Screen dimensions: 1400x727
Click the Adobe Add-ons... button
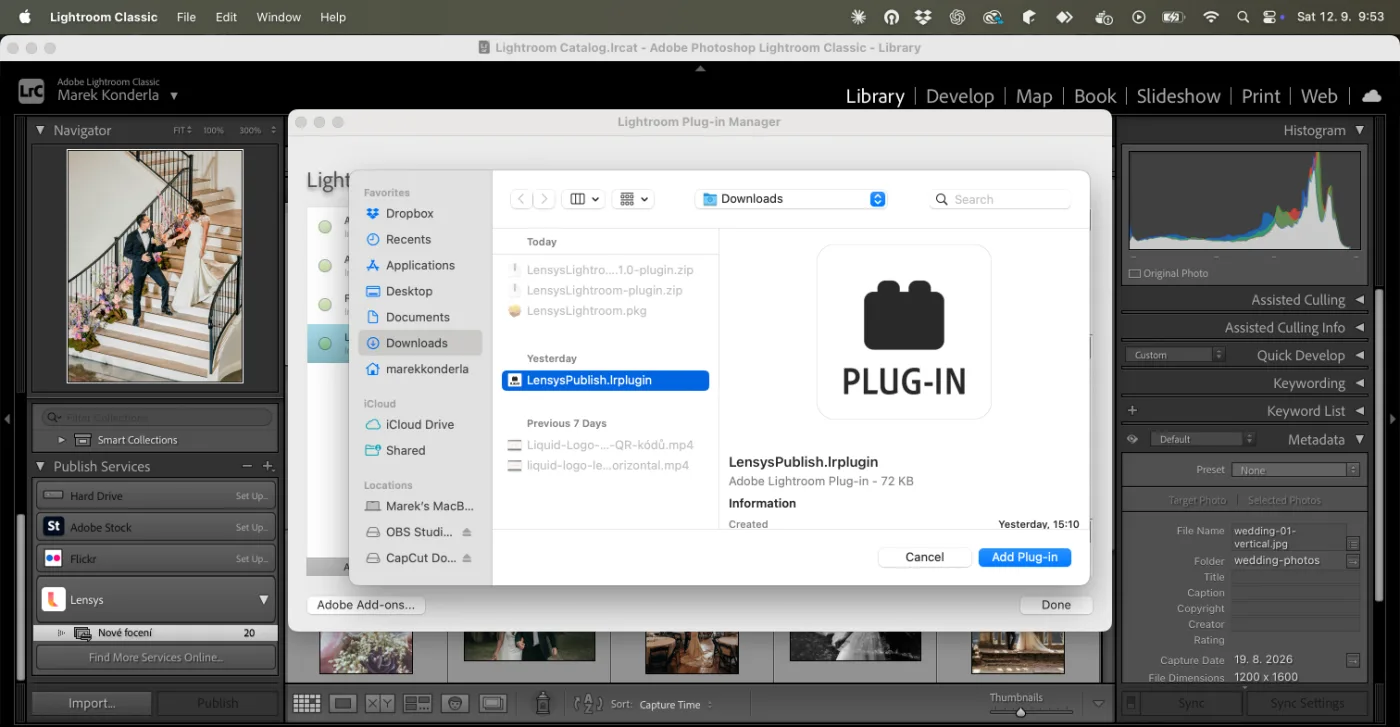pyautogui.click(x=366, y=605)
